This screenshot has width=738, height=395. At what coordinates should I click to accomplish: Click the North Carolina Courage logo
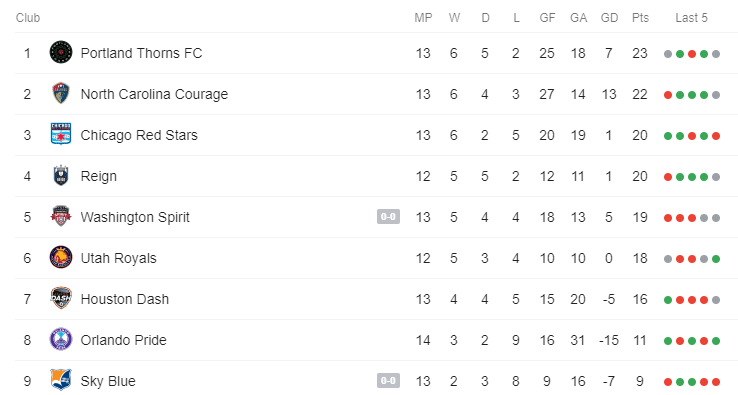61,94
